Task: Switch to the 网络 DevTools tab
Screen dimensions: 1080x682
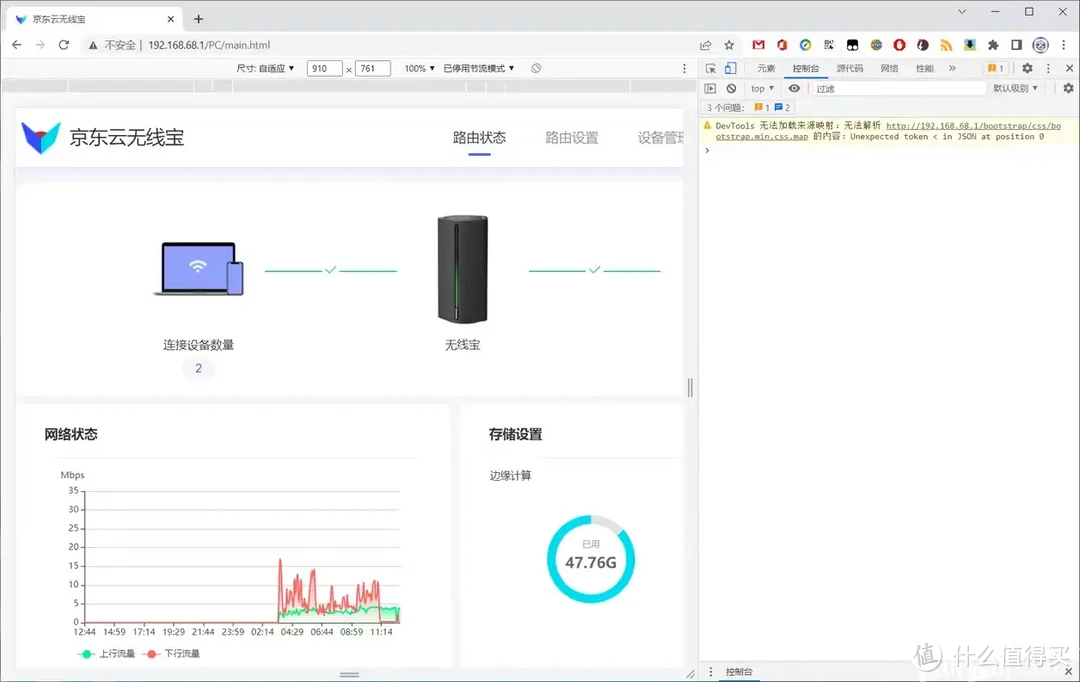Action: pos(889,68)
